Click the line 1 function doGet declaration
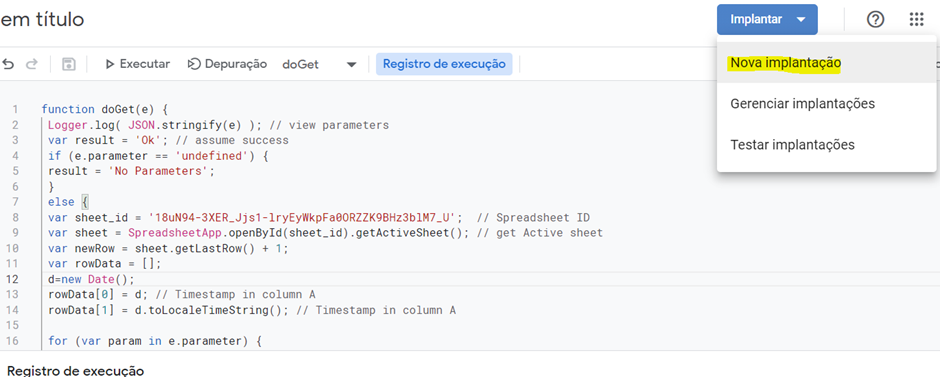940x377 pixels. pos(107,110)
